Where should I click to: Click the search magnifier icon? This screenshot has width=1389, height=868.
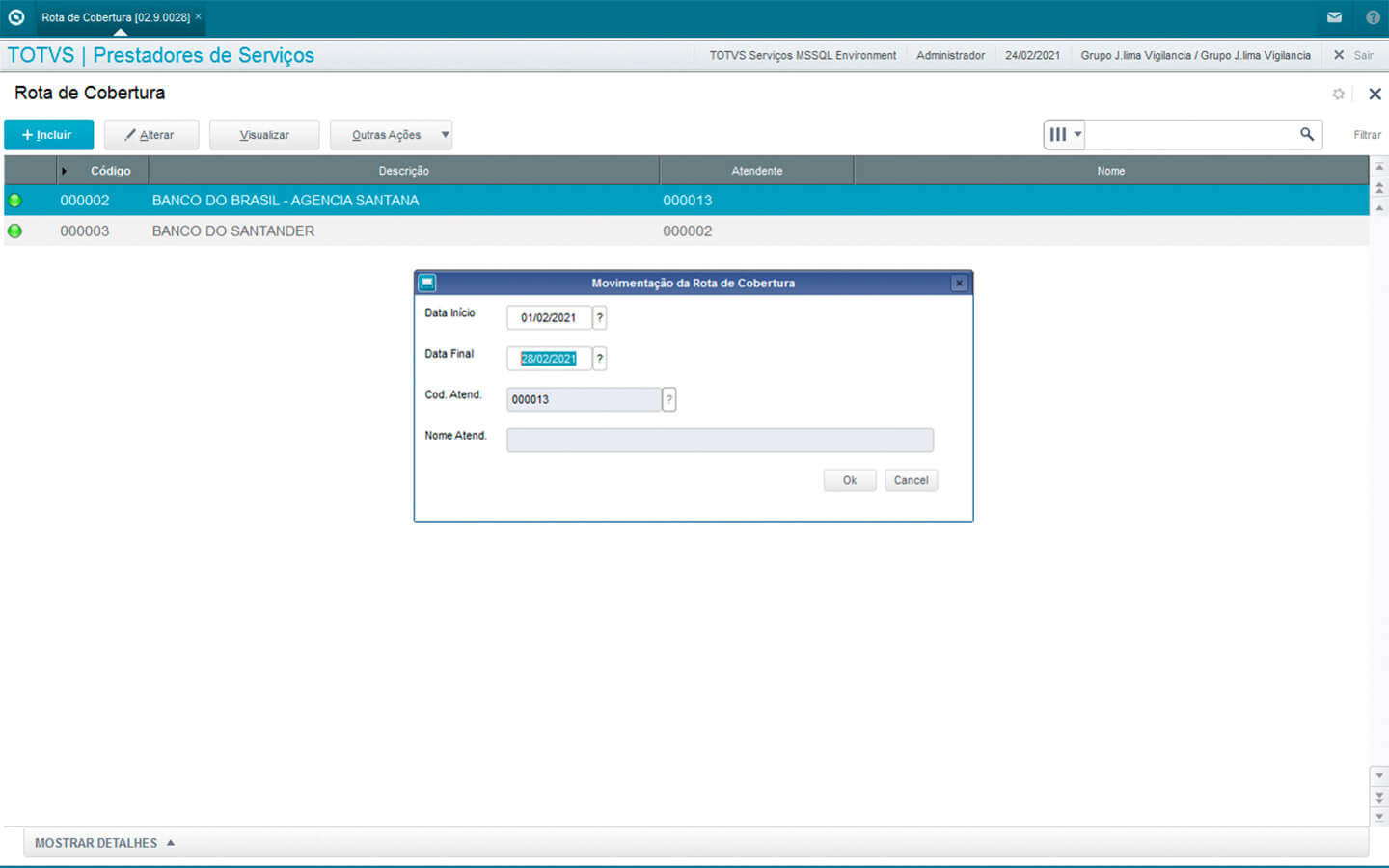[x=1307, y=134]
